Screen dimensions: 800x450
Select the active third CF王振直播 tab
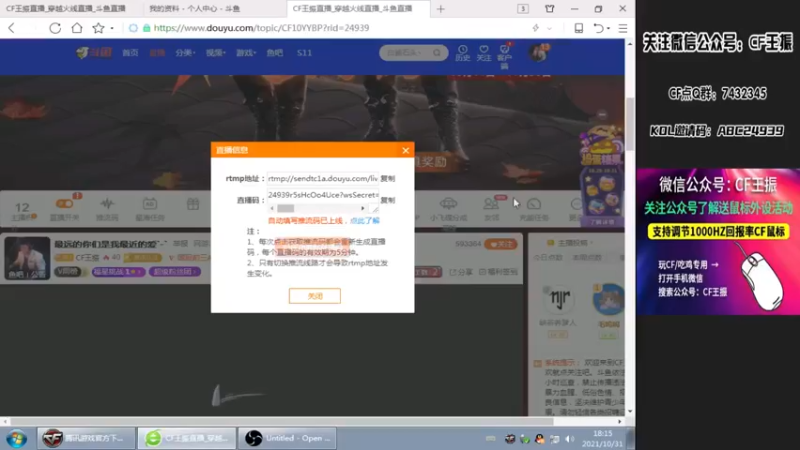pos(353,9)
